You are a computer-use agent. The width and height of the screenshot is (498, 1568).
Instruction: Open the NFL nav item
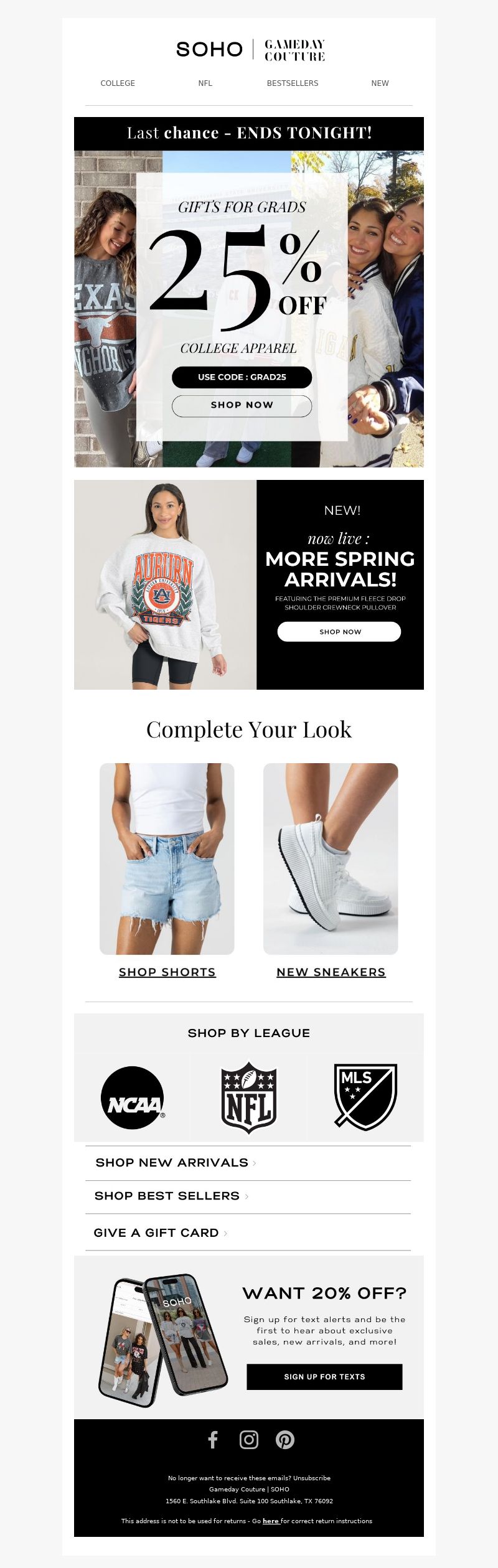(x=205, y=83)
